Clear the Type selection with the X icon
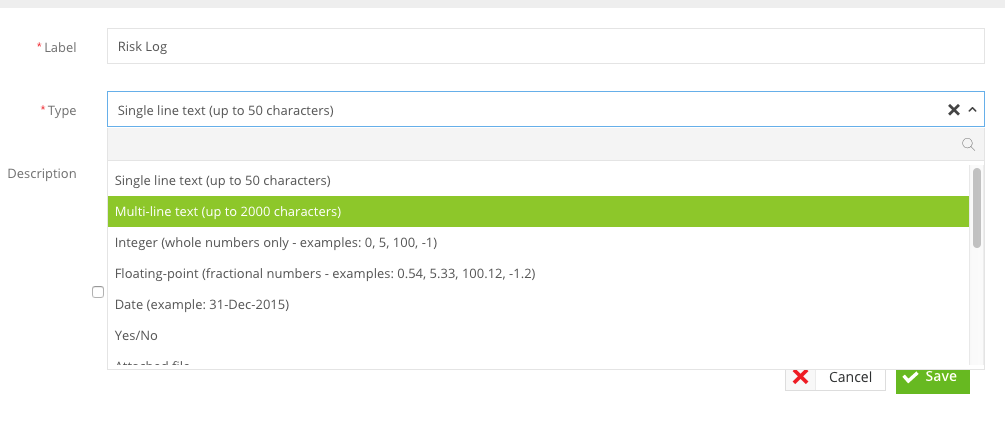This screenshot has height=421, width=1005. [x=954, y=110]
